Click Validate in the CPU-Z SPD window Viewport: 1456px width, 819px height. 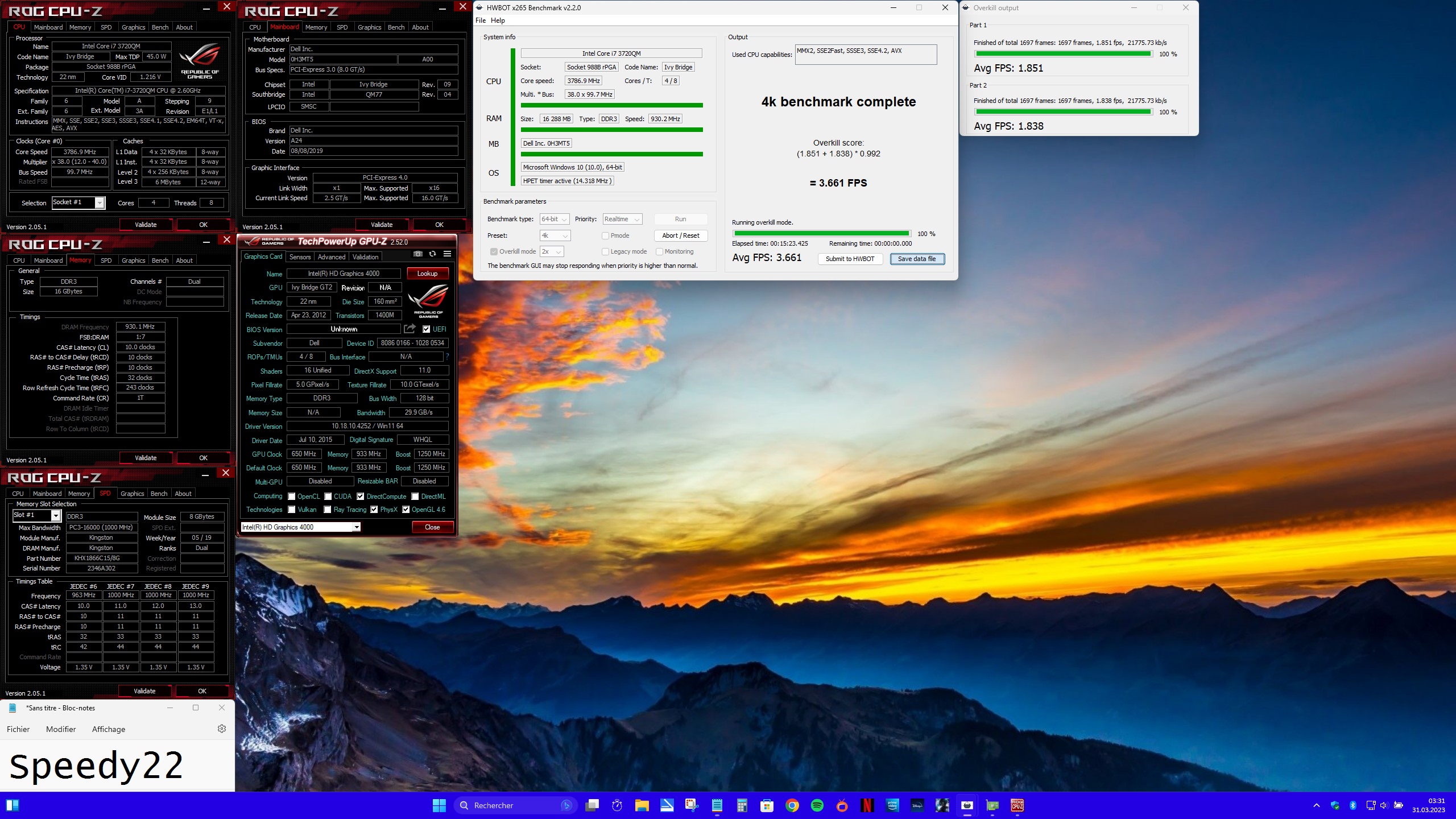pos(144,691)
